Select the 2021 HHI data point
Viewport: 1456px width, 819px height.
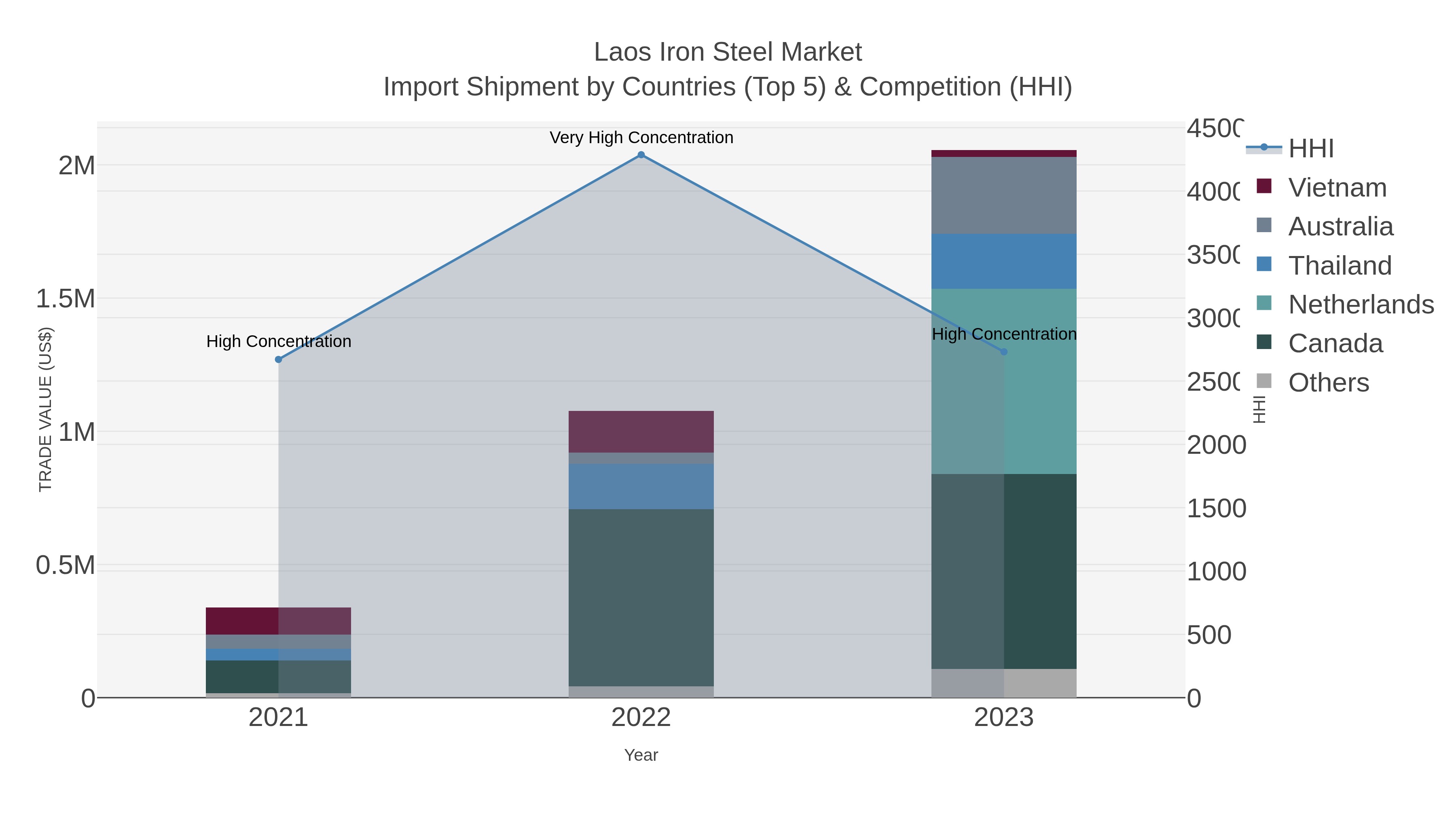coord(278,360)
